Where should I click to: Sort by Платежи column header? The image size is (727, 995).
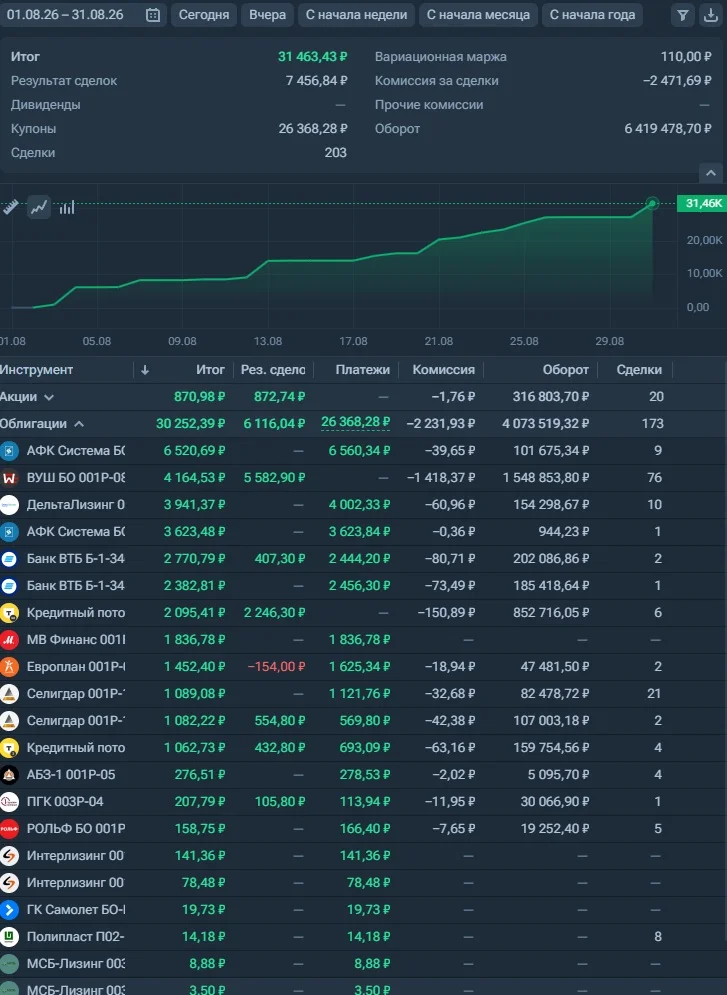(x=362, y=370)
